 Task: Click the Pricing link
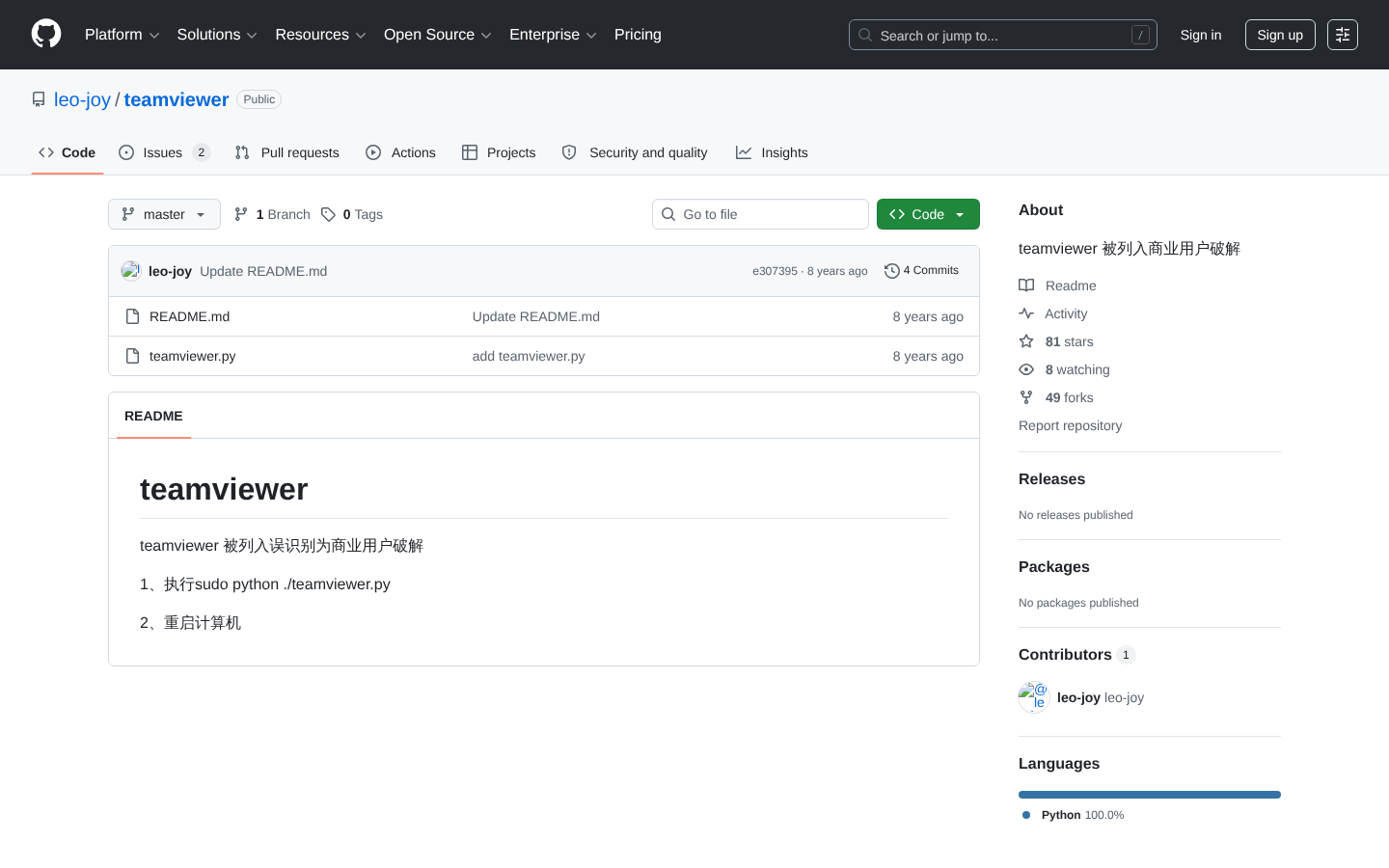[x=638, y=35]
